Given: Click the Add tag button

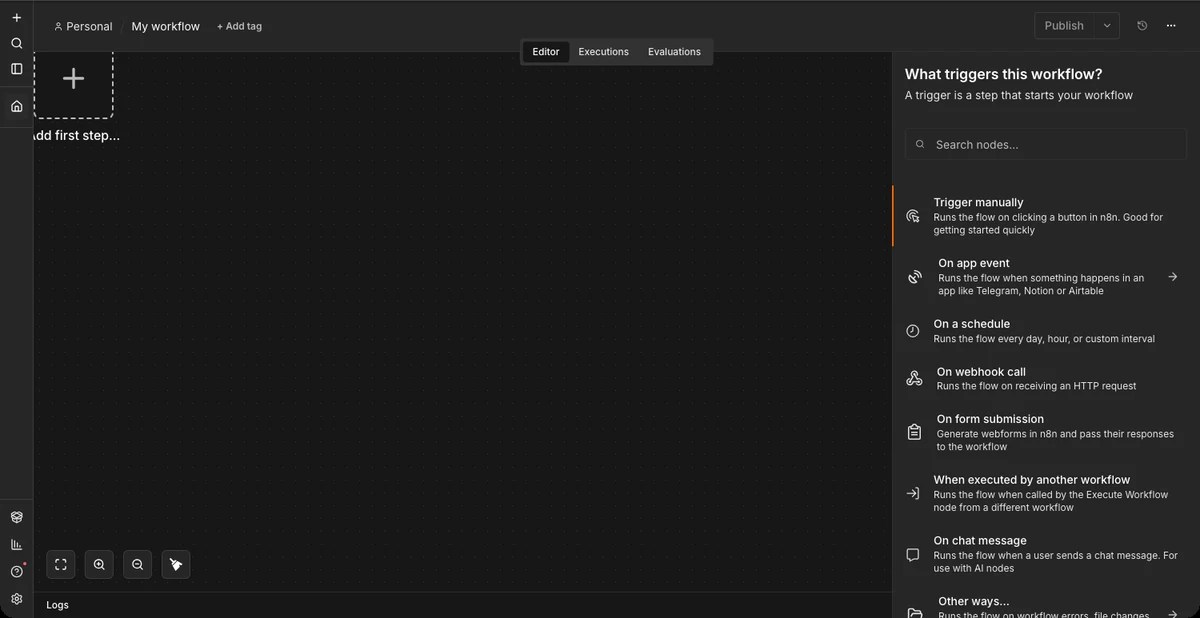Looking at the screenshot, I should tap(239, 26).
